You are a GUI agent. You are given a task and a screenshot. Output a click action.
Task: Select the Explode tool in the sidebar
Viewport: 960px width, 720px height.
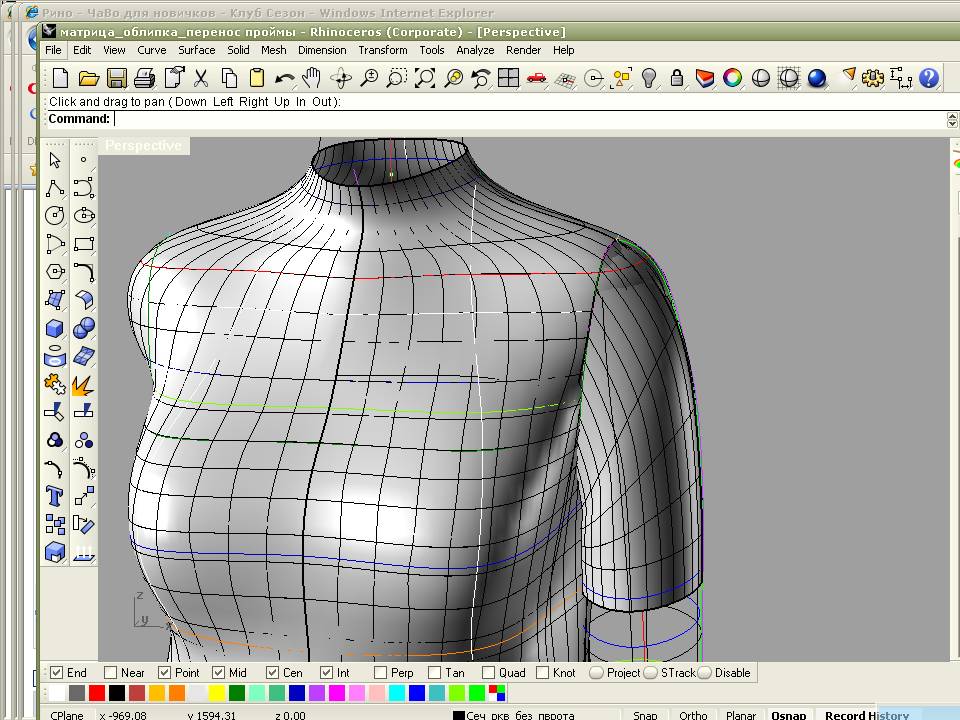coord(84,384)
